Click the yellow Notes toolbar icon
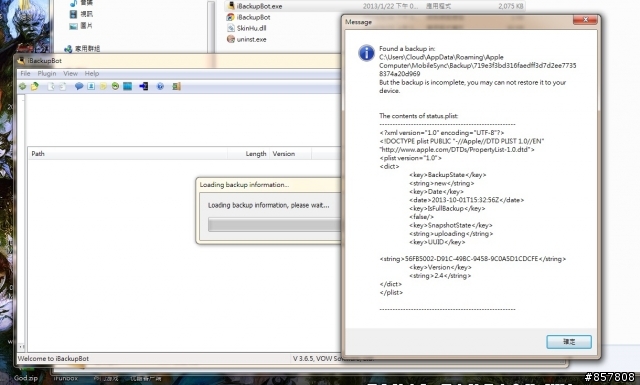This screenshot has height=385, width=640. (103, 86)
